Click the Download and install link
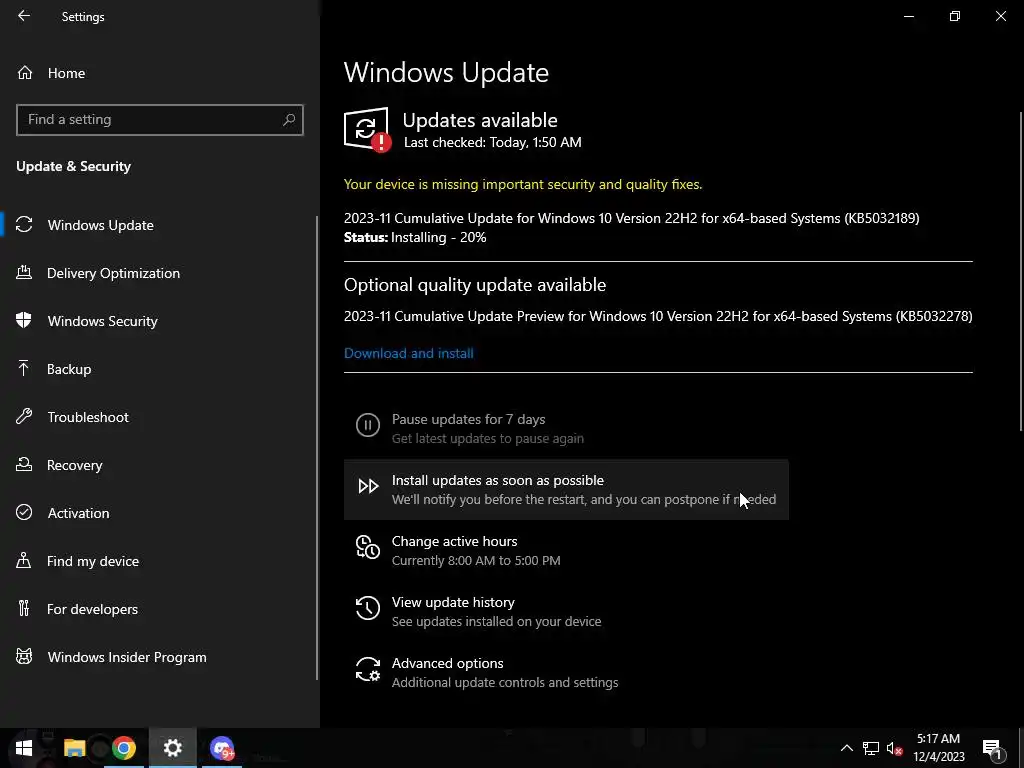This screenshot has width=1024, height=768. pos(409,353)
